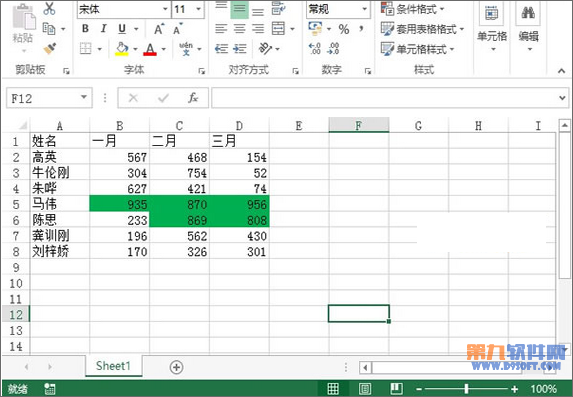Click the macro recording status bar icon
Image resolution: width=573 pixels, height=397 pixels.
pyautogui.click(x=50, y=389)
